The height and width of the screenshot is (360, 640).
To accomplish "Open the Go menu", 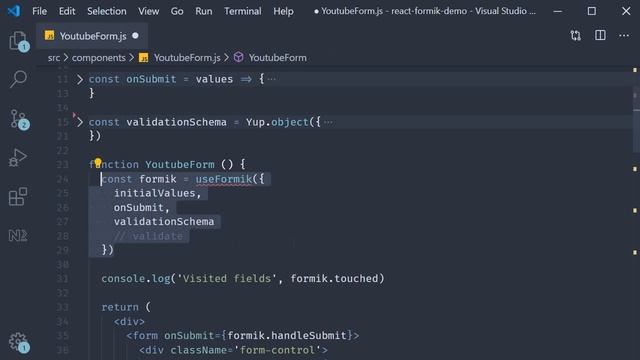I will pos(177,11).
